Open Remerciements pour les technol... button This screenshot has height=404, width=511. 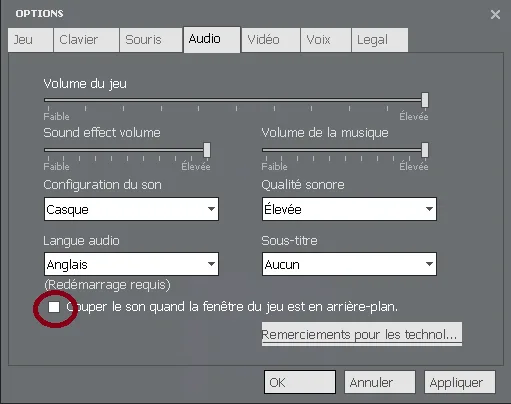coord(362,334)
